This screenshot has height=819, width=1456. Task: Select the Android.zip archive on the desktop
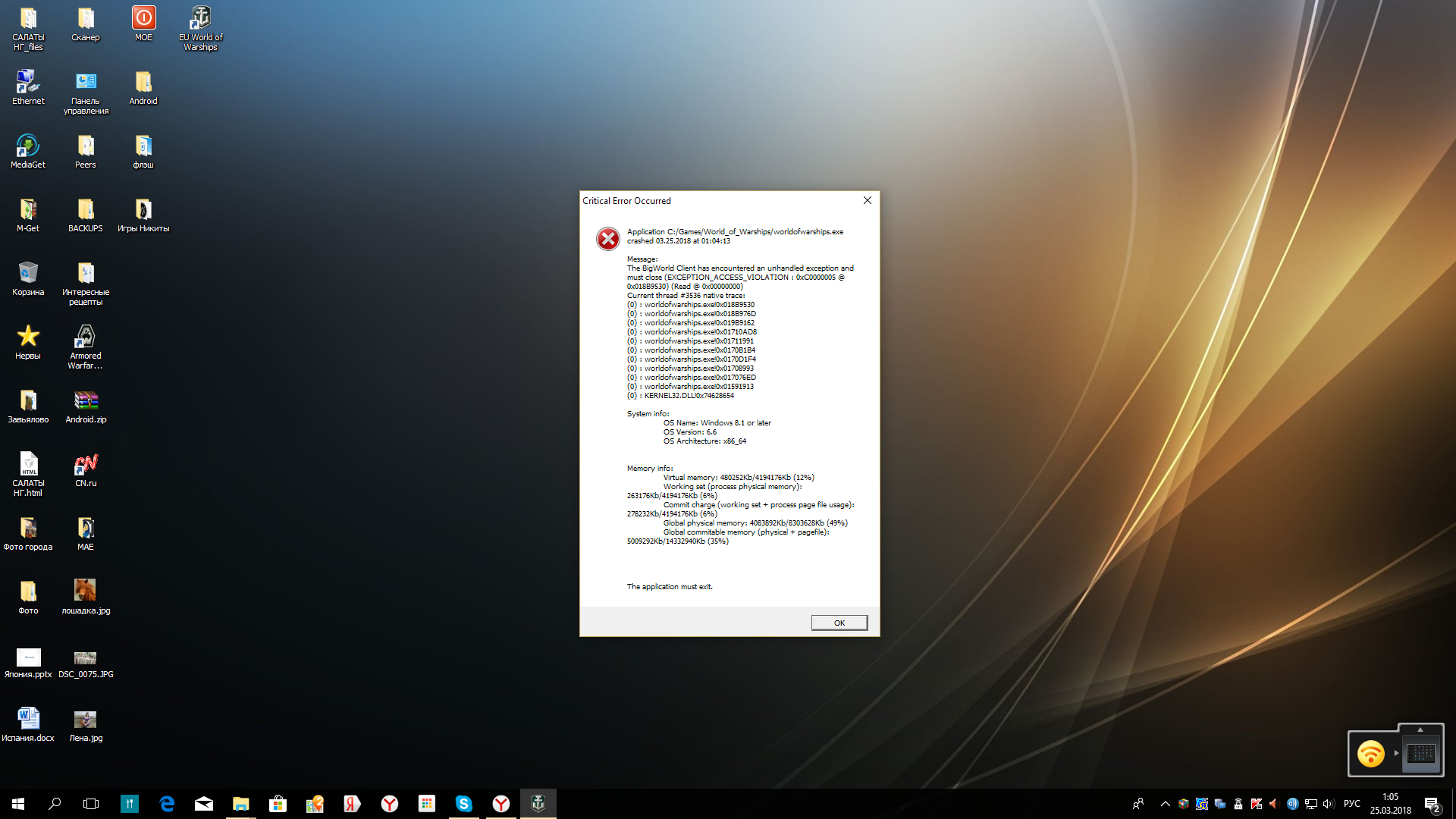coord(86,406)
